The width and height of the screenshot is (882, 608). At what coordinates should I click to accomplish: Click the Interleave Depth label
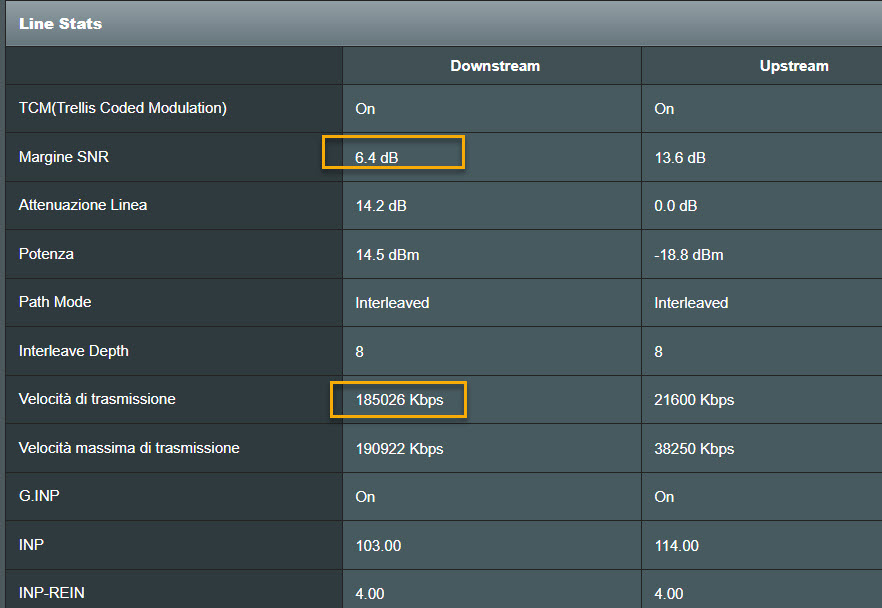[74, 351]
